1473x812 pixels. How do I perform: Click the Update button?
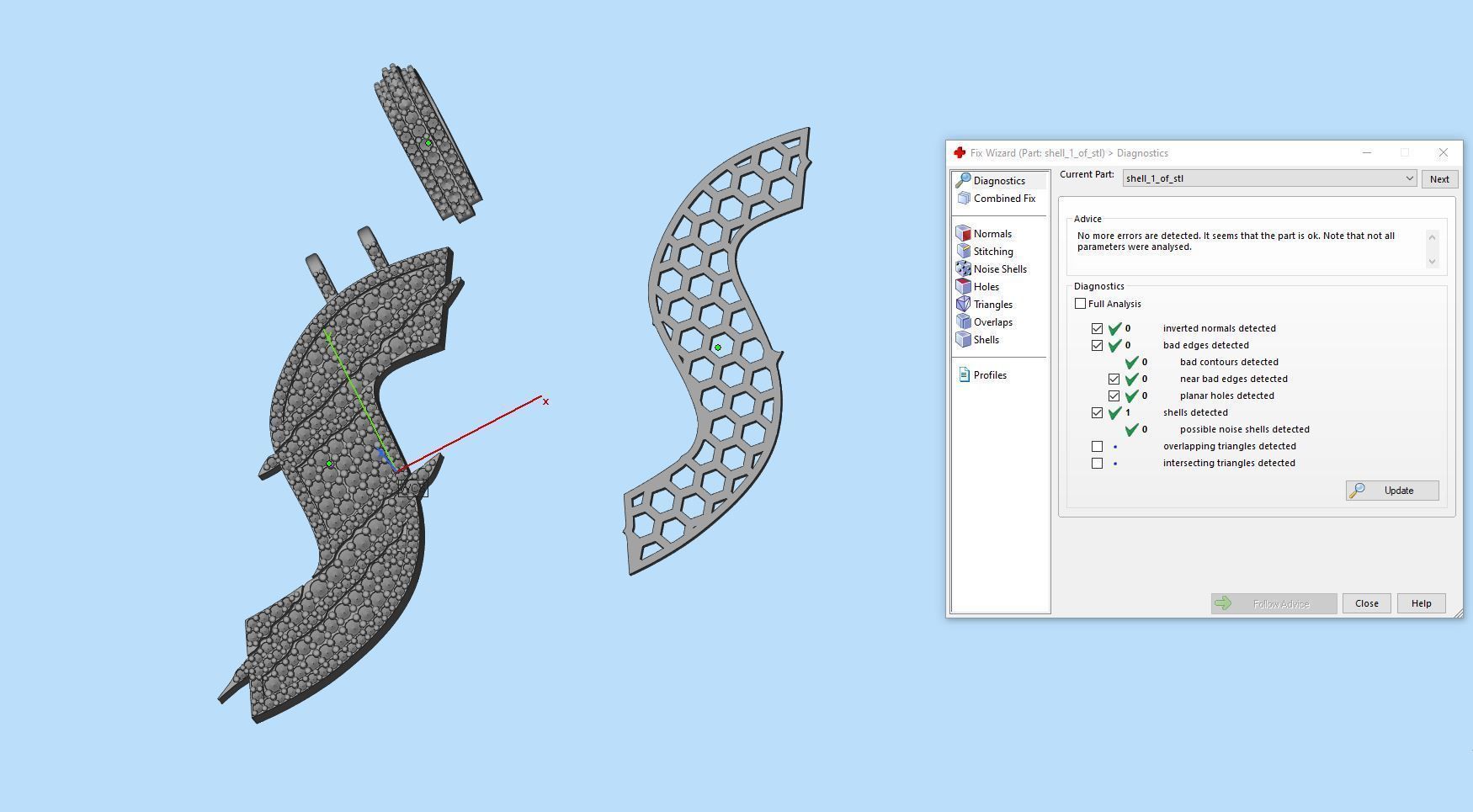pos(1392,491)
